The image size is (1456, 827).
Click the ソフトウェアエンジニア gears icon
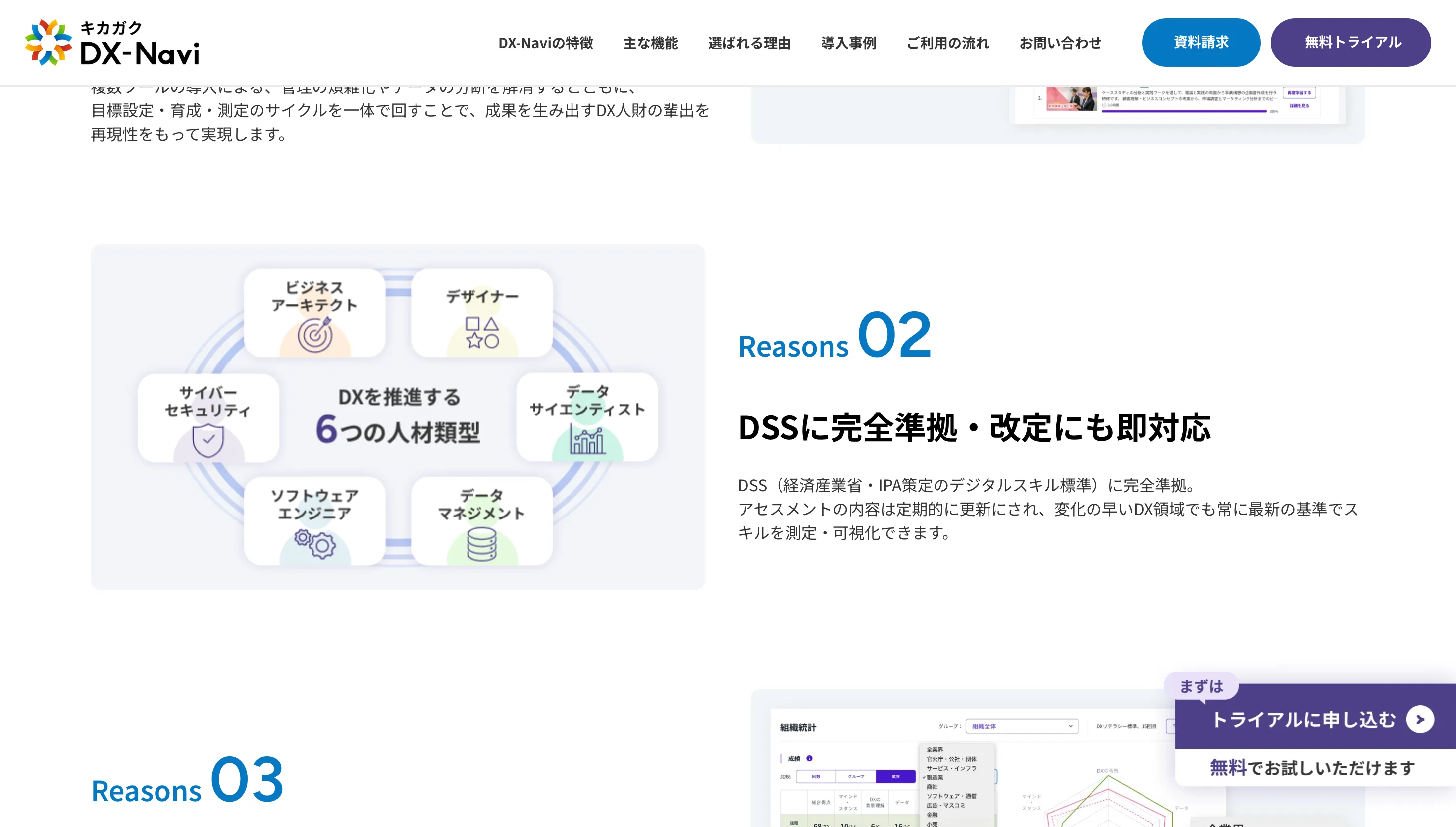(314, 544)
